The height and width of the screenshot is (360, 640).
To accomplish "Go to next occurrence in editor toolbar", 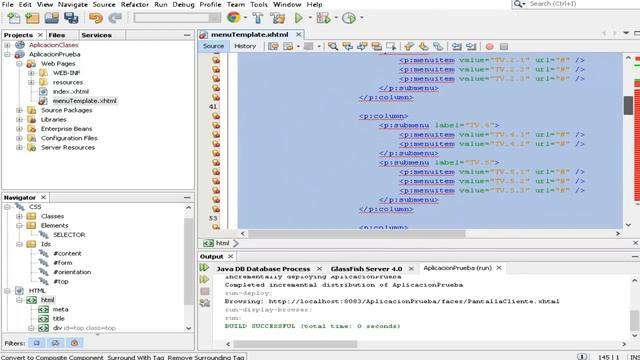I will click(362, 46).
